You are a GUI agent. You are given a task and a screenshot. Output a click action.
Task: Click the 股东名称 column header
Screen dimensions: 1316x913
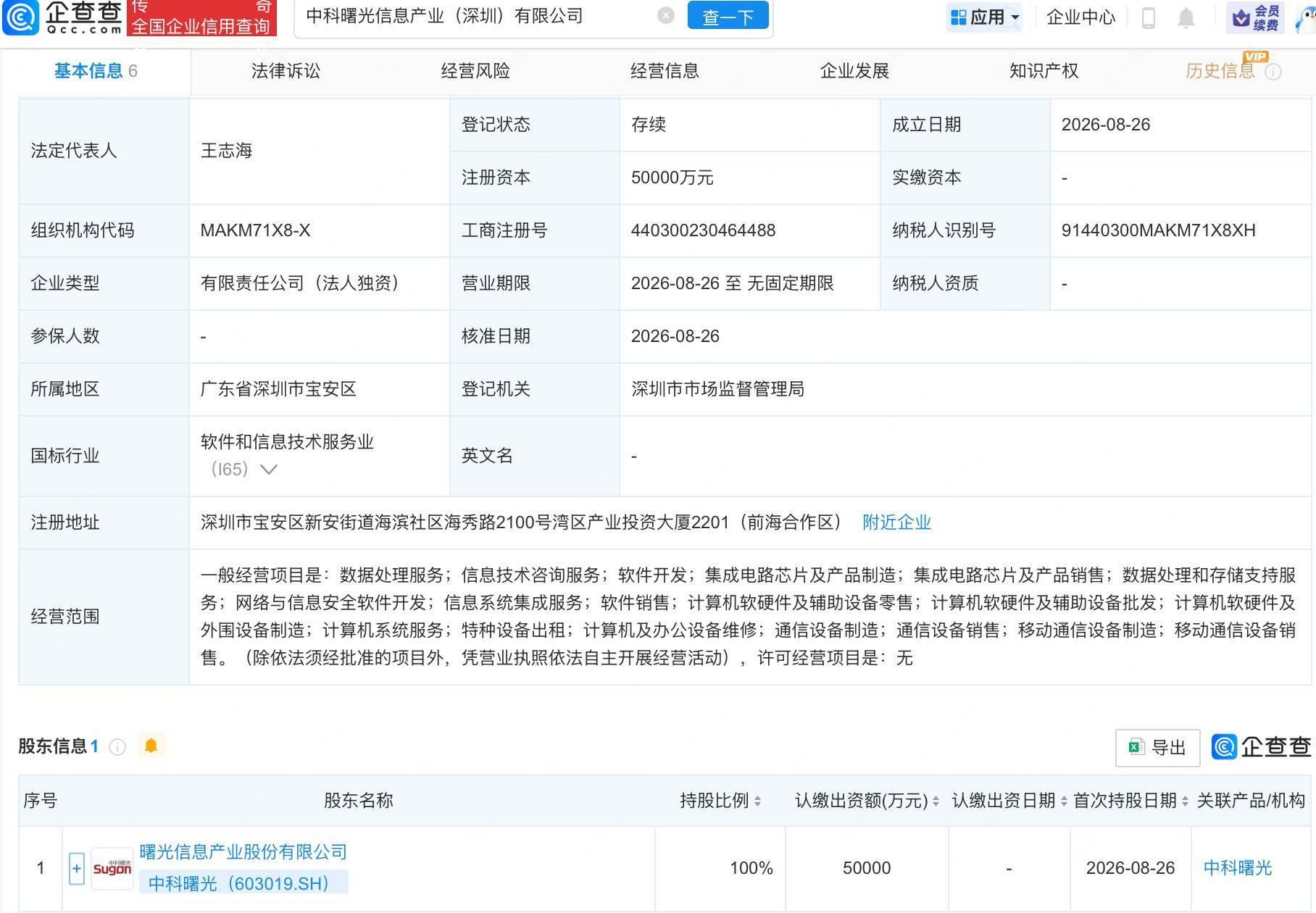[358, 801]
